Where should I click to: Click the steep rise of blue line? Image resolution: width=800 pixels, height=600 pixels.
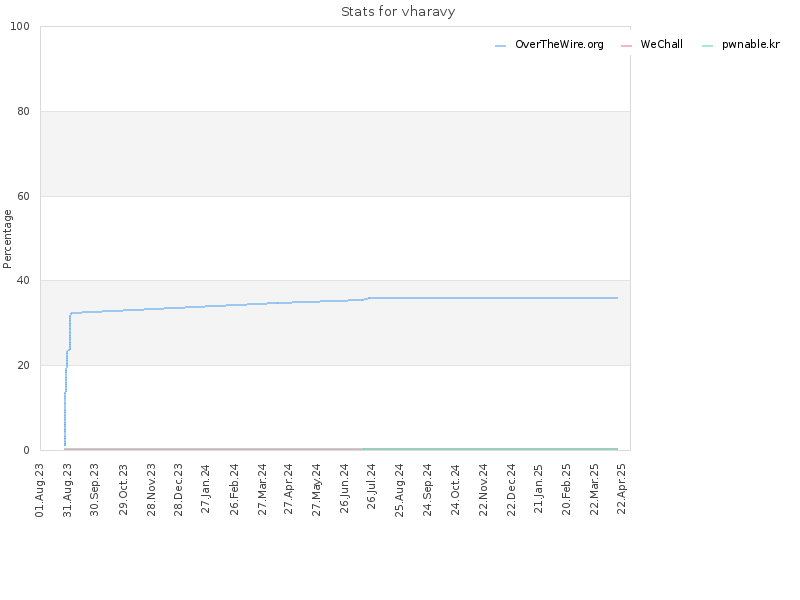pos(67,380)
